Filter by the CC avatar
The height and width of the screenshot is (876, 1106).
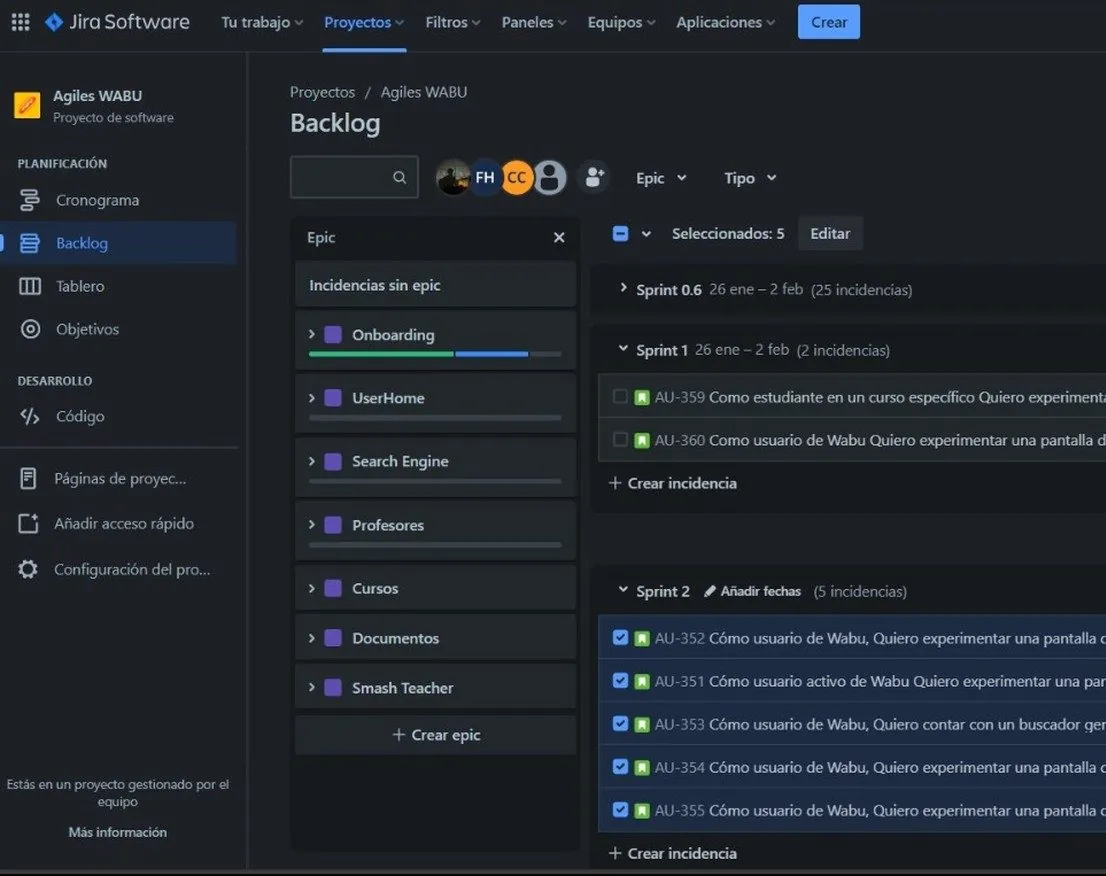pos(517,177)
